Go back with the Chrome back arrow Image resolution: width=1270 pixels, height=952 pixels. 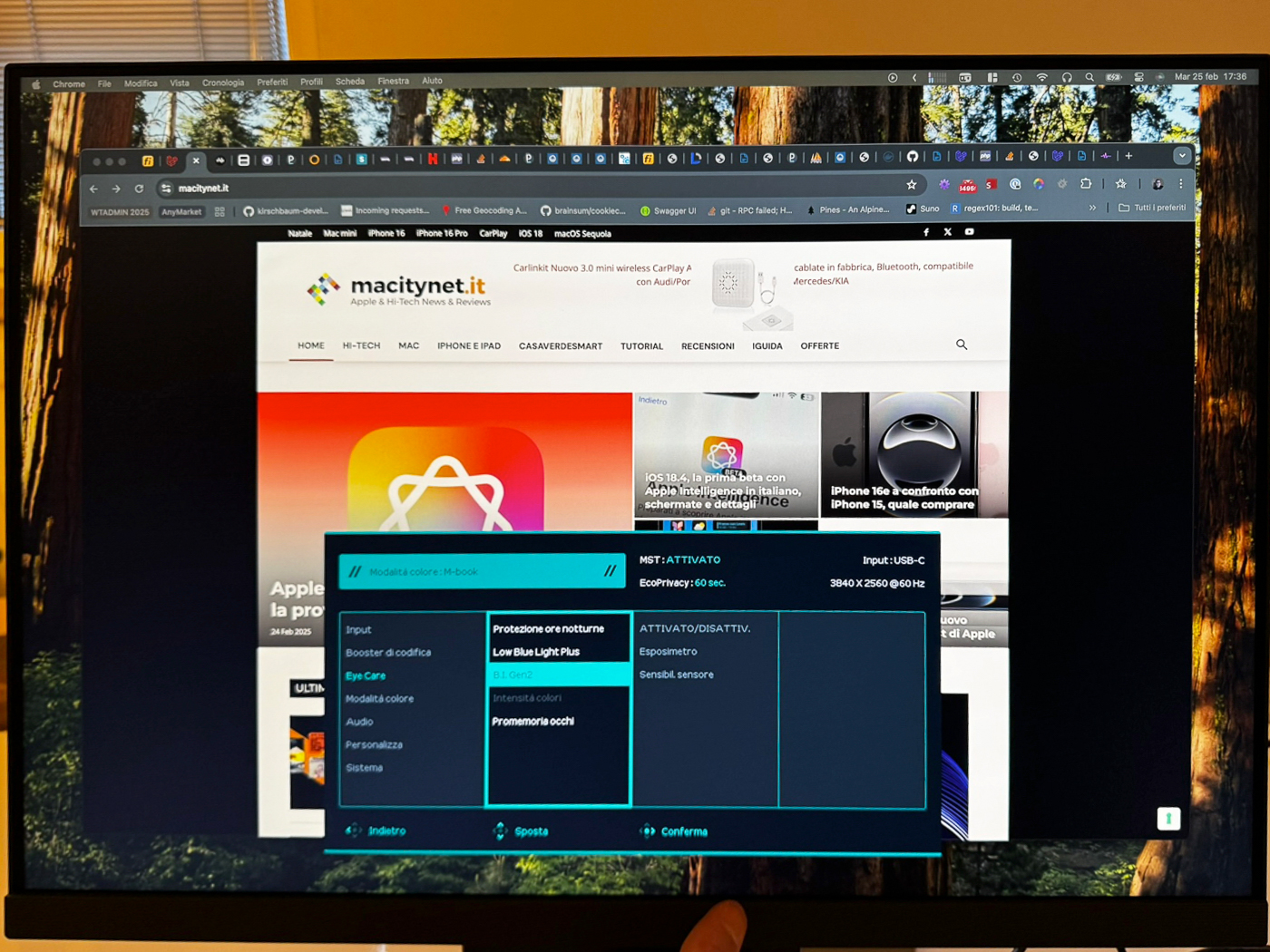93,189
